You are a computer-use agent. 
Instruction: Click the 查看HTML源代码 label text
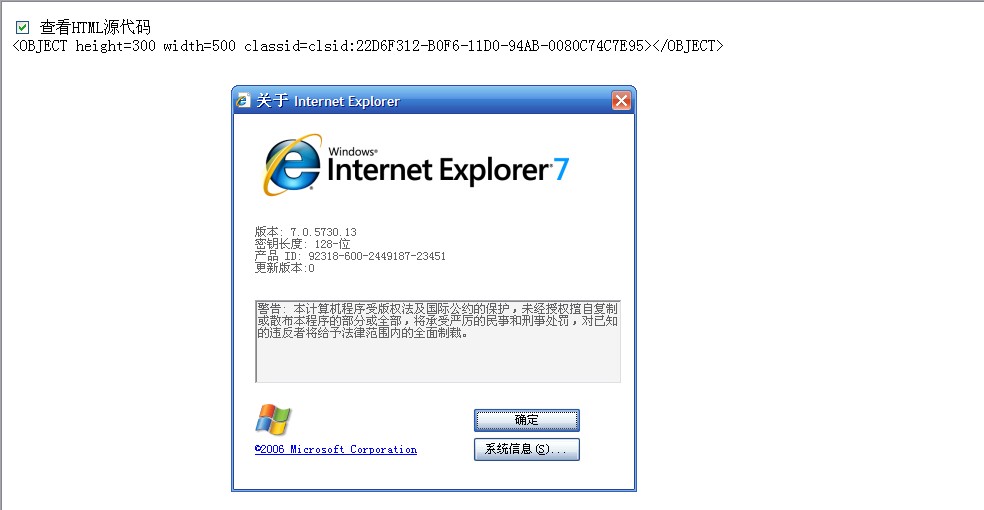coord(95,27)
